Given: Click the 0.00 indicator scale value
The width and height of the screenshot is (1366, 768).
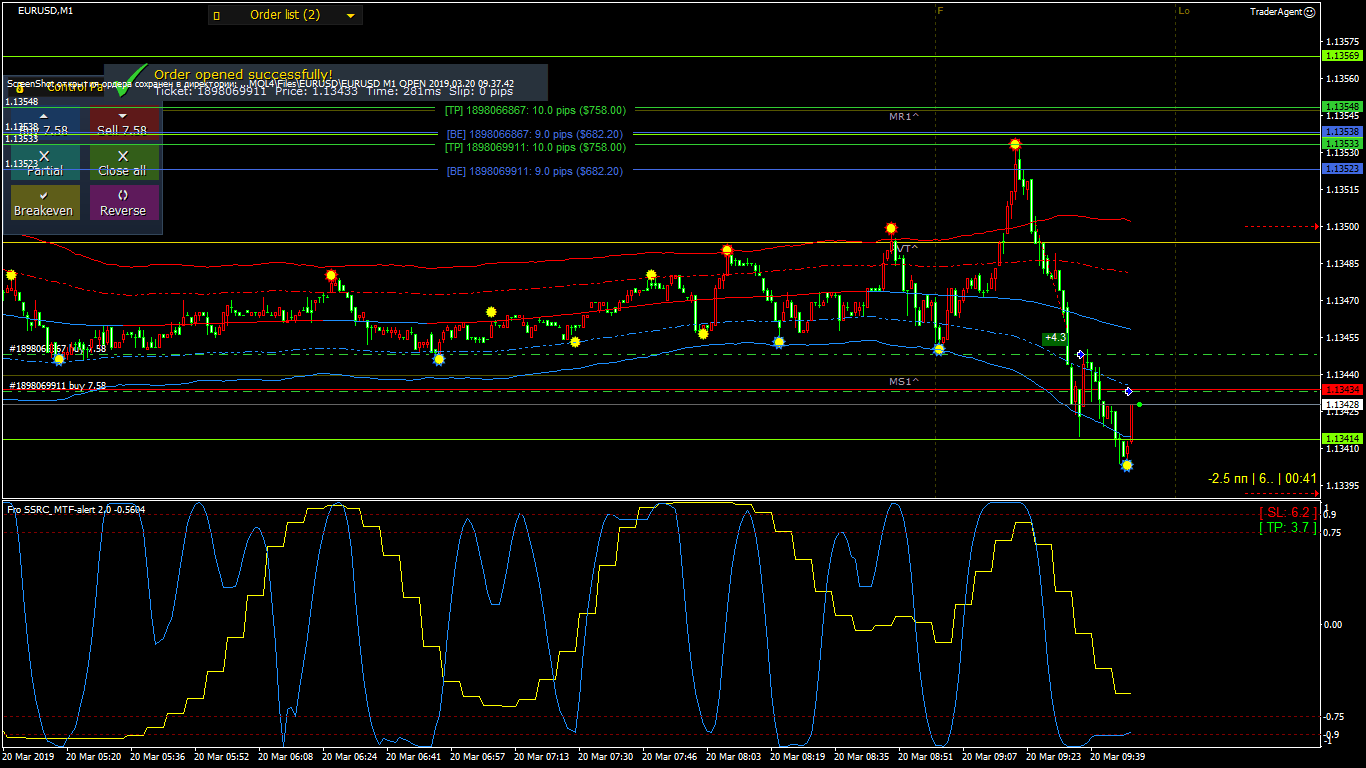Looking at the screenshot, I should coord(1333,625).
